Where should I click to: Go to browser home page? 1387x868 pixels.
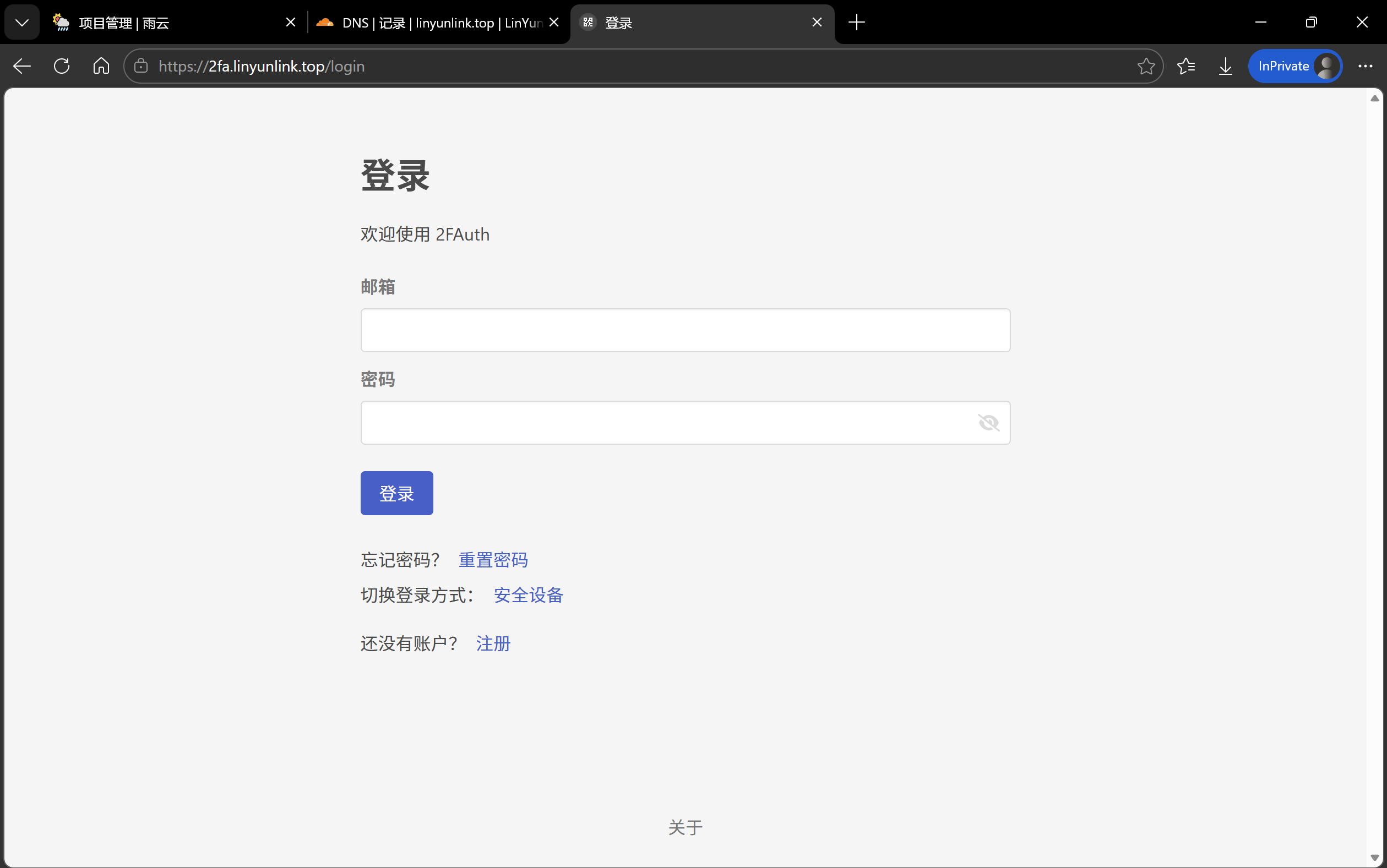click(x=101, y=66)
